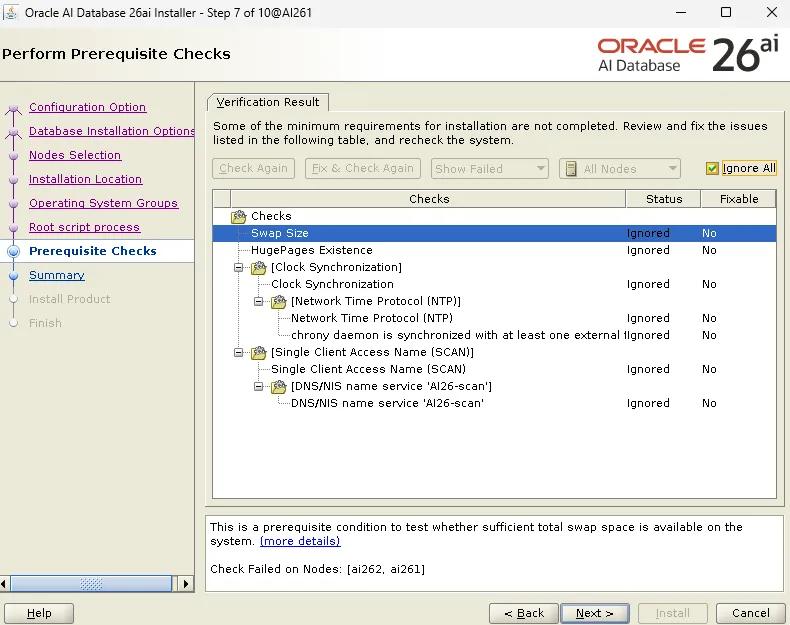This screenshot has width=790, height=625.
Task: Click the Summary step bullet icon
Action: pos(14,275)
